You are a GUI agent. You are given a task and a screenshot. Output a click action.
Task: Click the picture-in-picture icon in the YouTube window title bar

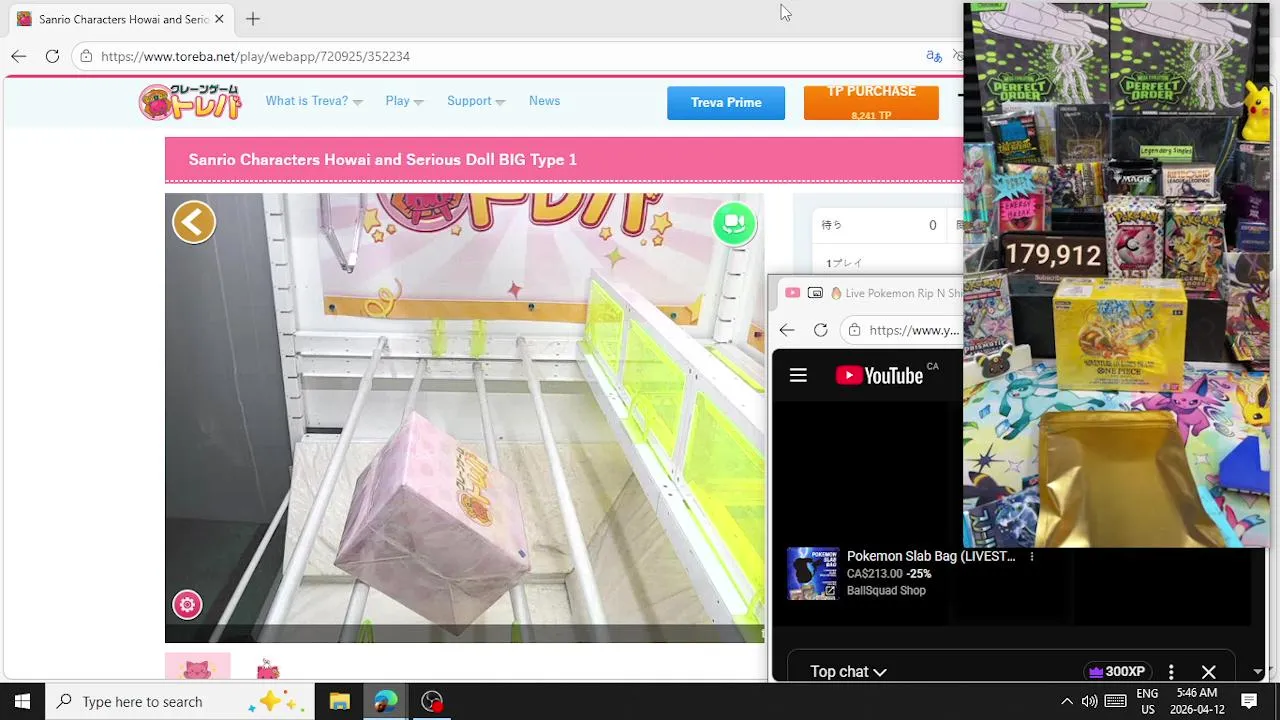point(815,293)
